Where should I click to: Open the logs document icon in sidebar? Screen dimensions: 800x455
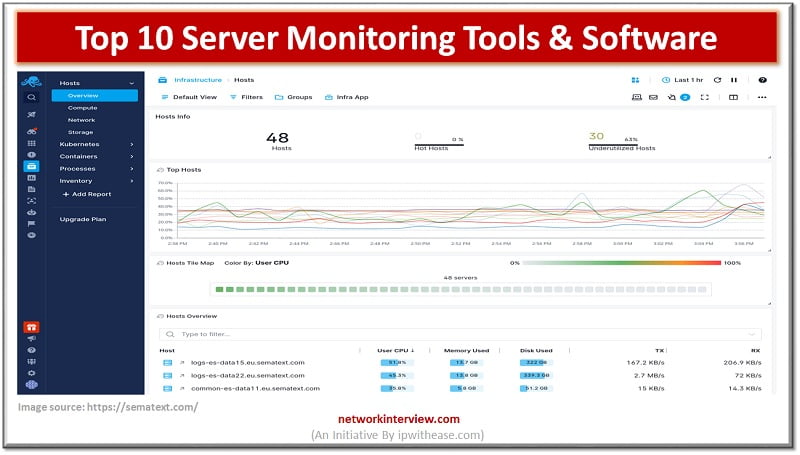pyautogui.click(x=32, y=189)
